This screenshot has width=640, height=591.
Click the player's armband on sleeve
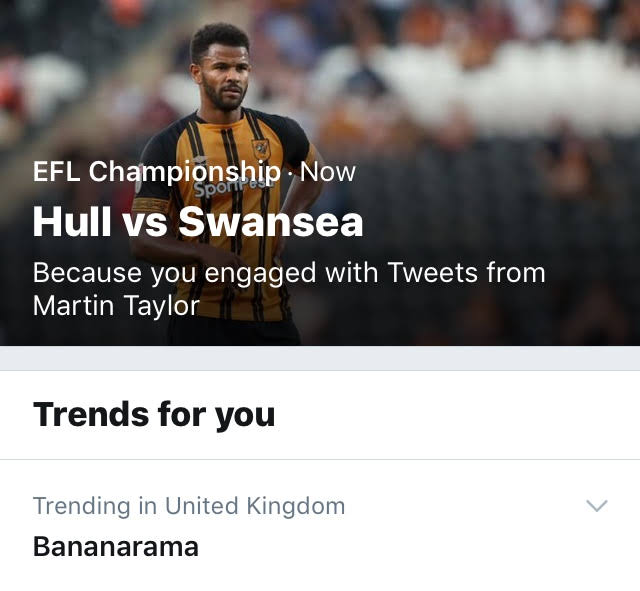click(x=150, y=206)
